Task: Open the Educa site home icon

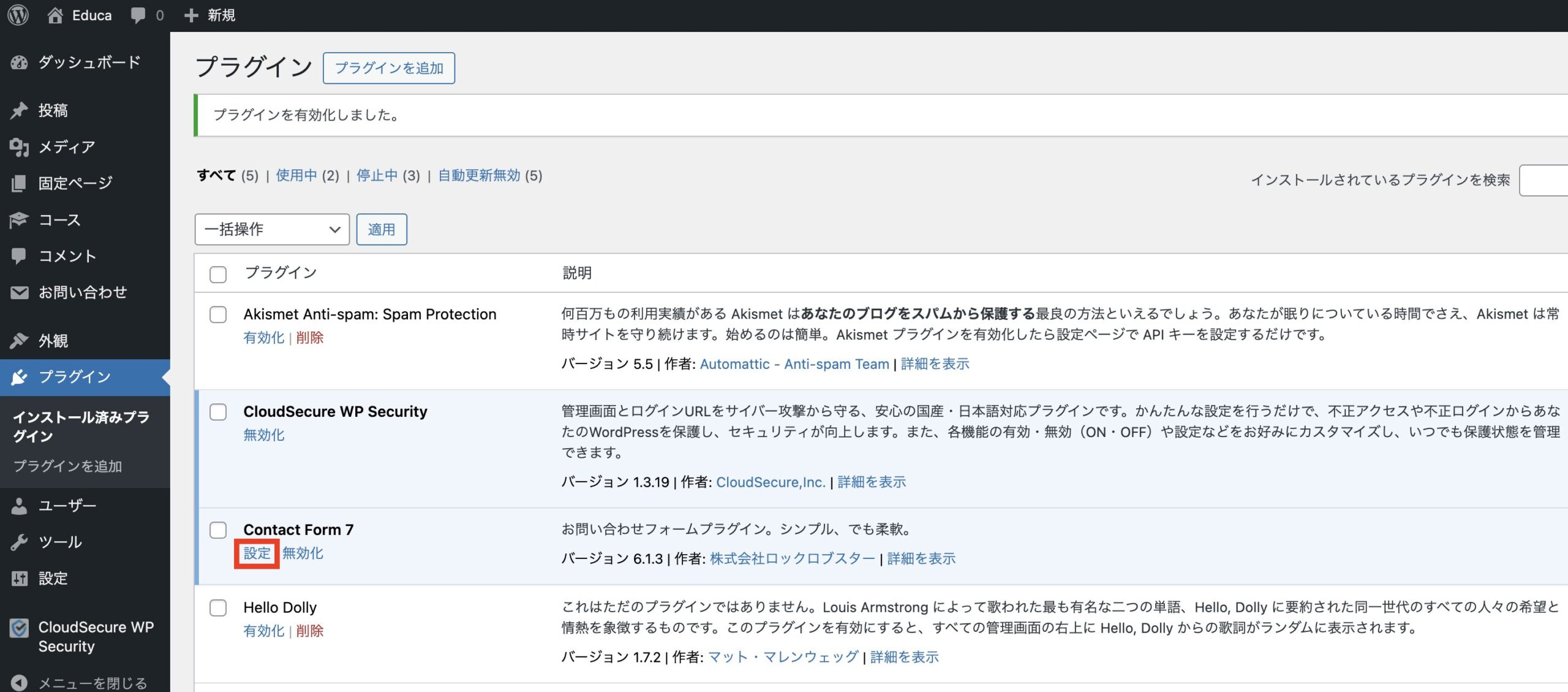Action: tap(55, 15)
